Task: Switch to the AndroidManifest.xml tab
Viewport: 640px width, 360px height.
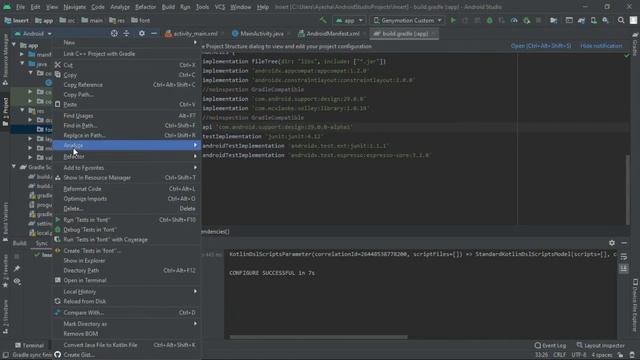Action: pyautogui.click(x=331, y=33)
